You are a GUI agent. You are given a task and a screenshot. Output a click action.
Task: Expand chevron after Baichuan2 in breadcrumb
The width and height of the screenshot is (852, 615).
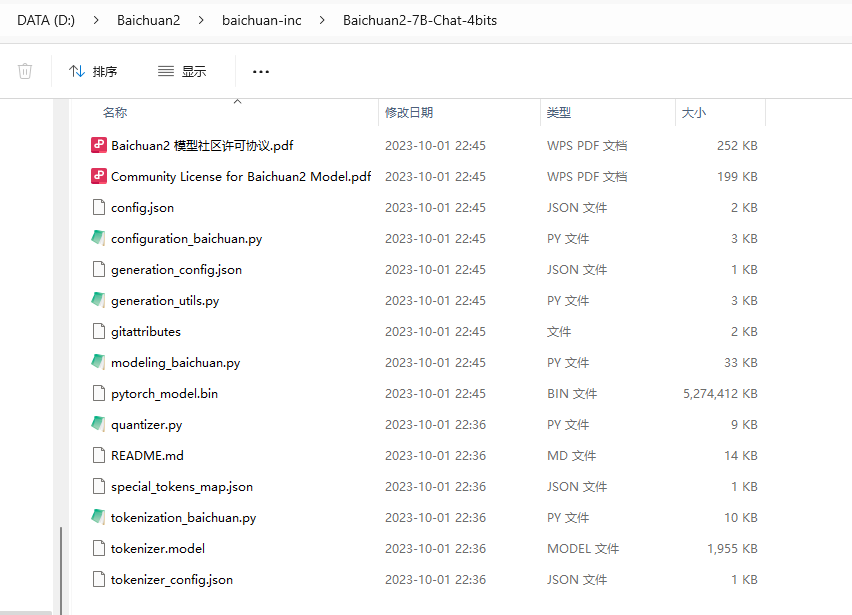201,20
